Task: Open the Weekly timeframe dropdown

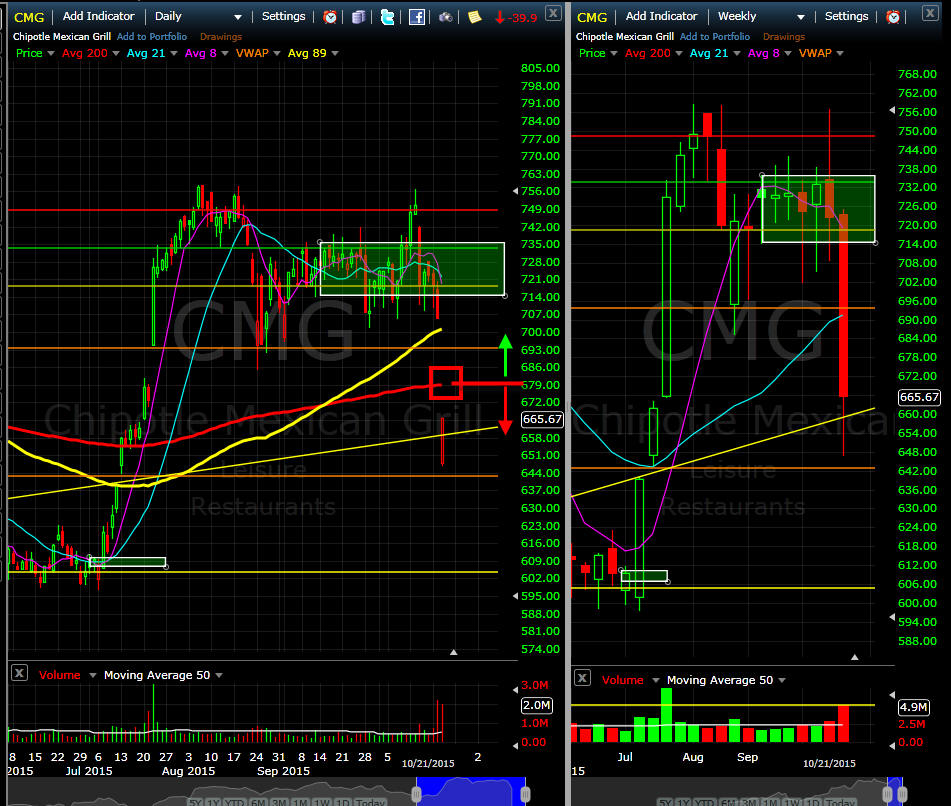Action: click(800, 17)
